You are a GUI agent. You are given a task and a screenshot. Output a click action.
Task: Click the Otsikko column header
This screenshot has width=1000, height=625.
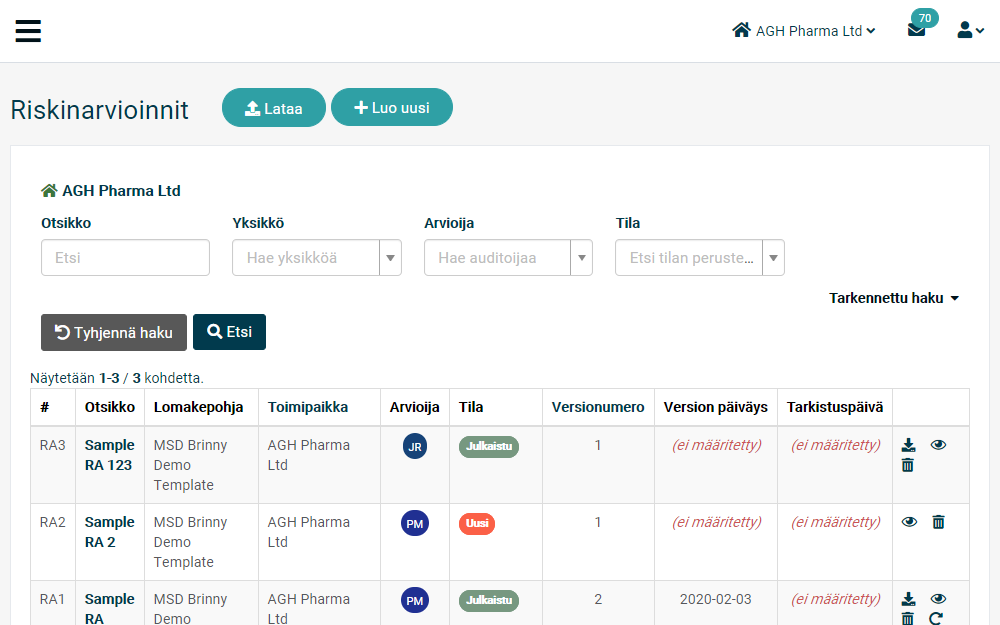110,407
